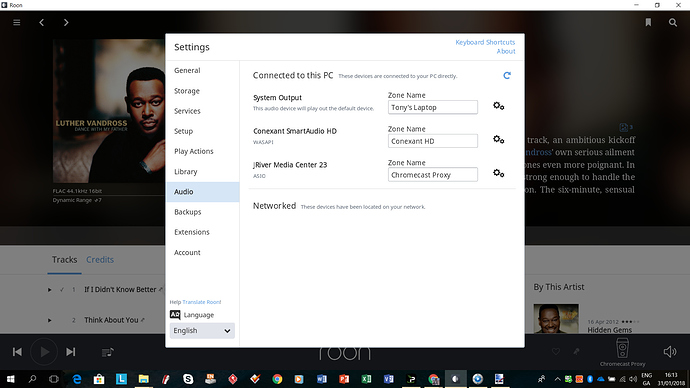
Task: Edit the Conexant HD zone name field
Action: click(x=433, y=141)
